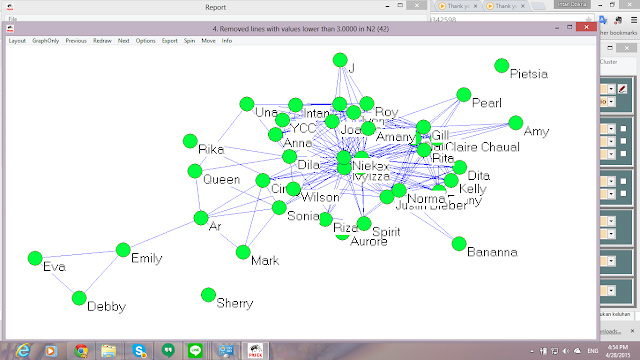Open Skype from the taskbar
The image size is (640, 360).
pyautogui.click(x=139, y=351)
